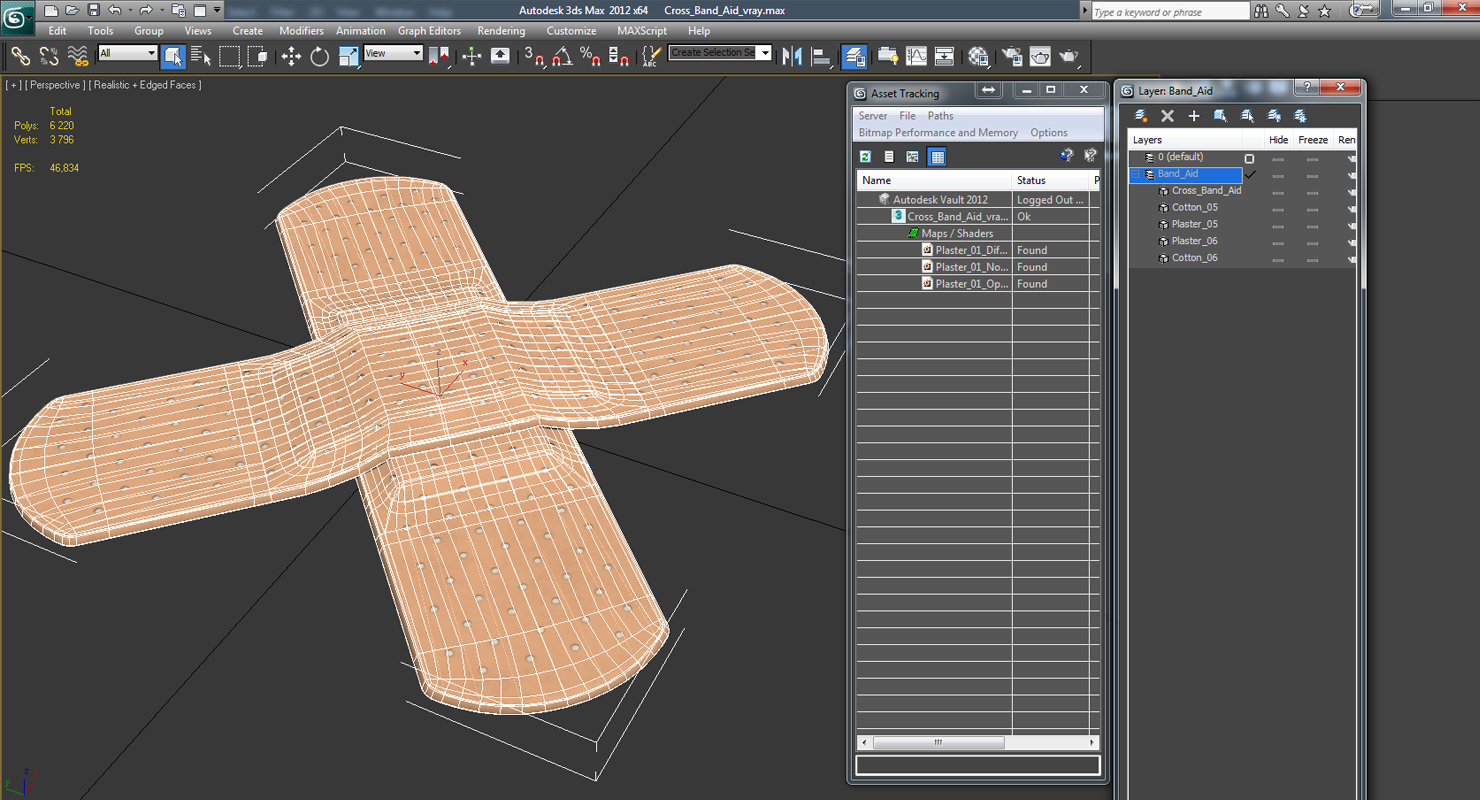1480x800 pixels.
Task: Open Render Setup teapot icon
Action: coord(1012,57)
